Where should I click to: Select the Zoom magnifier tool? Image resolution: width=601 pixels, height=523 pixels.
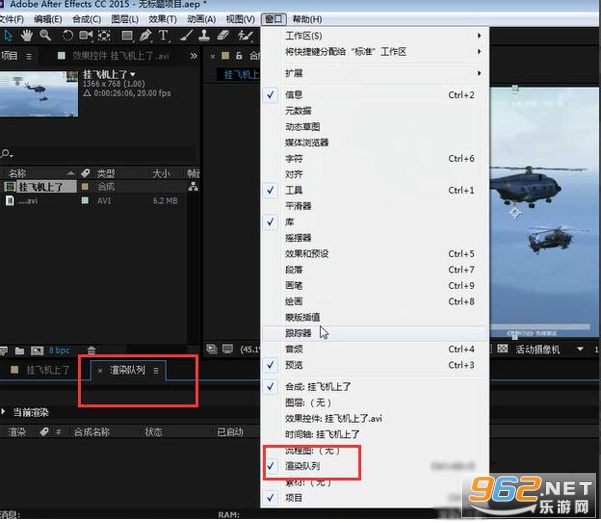pos(45,36)
